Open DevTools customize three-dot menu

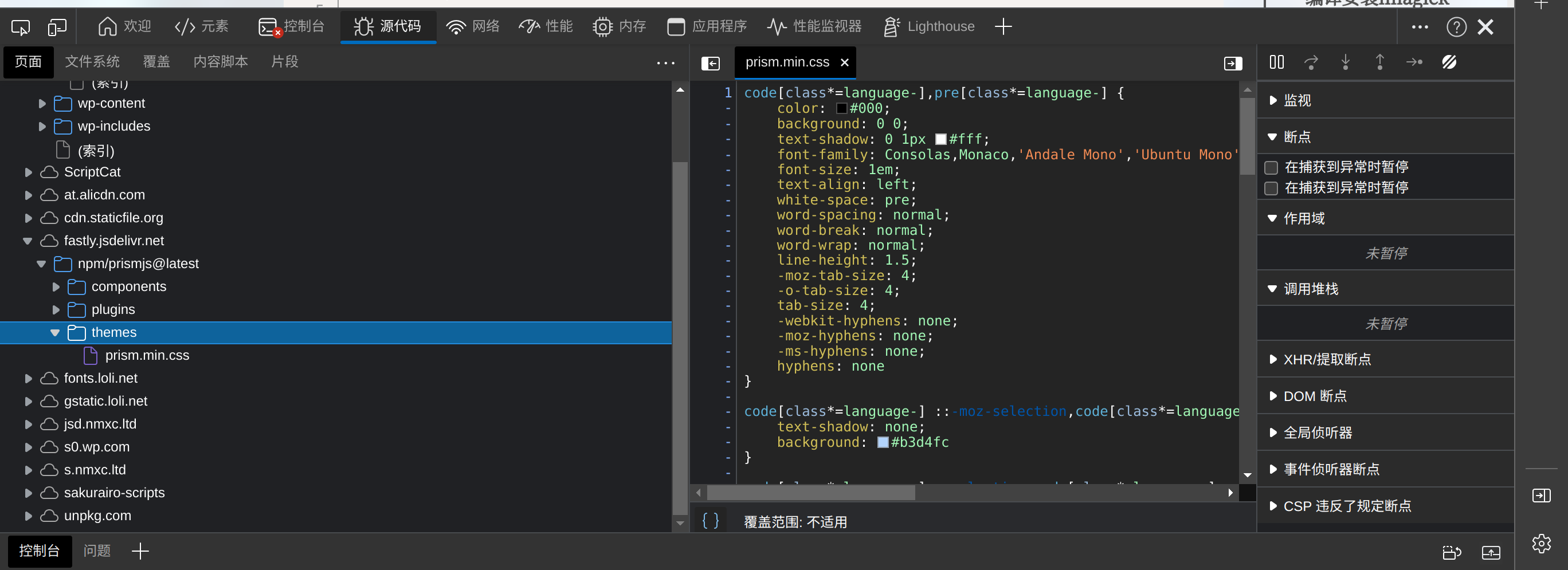[1420, 27]
